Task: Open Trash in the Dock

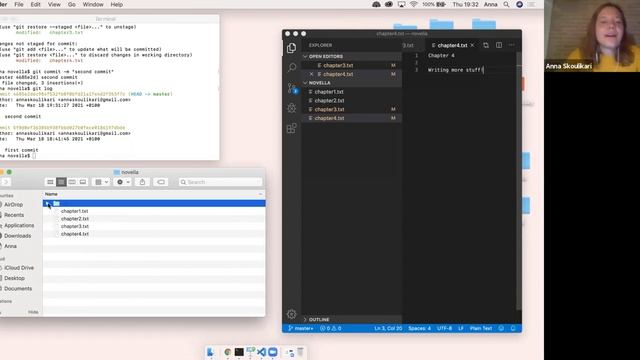Action: pyautogui.click(x=300, y=352)
